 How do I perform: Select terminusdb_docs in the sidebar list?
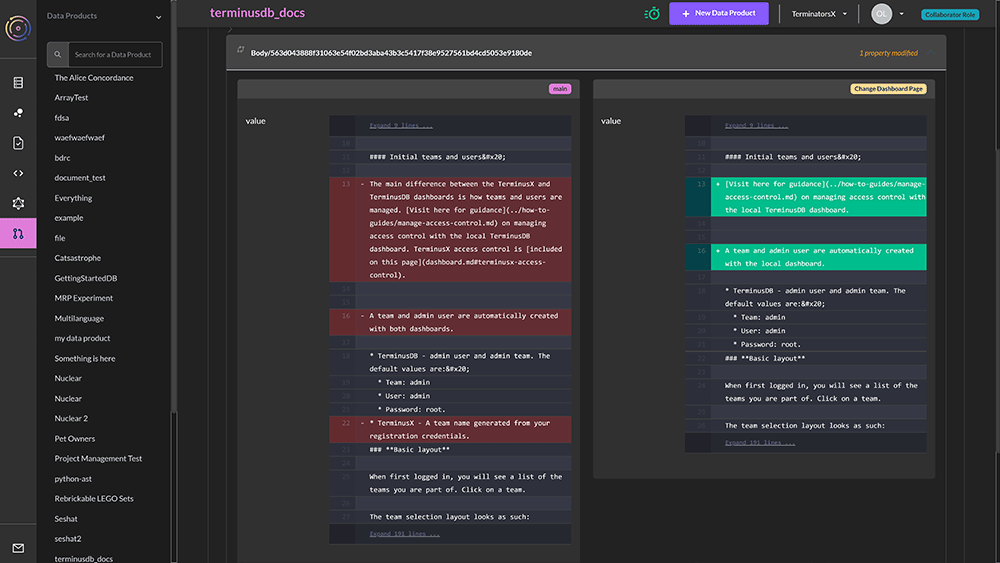click(x=84, y=559)
